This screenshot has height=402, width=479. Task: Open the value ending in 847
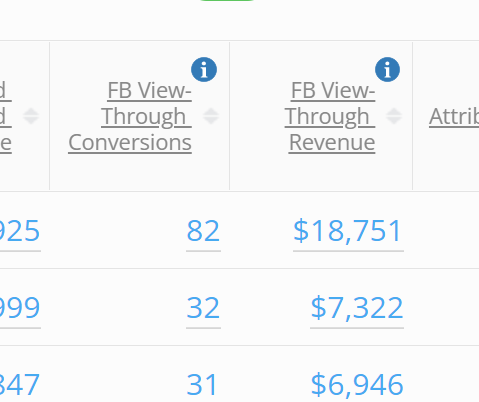[x=20, y=385]
